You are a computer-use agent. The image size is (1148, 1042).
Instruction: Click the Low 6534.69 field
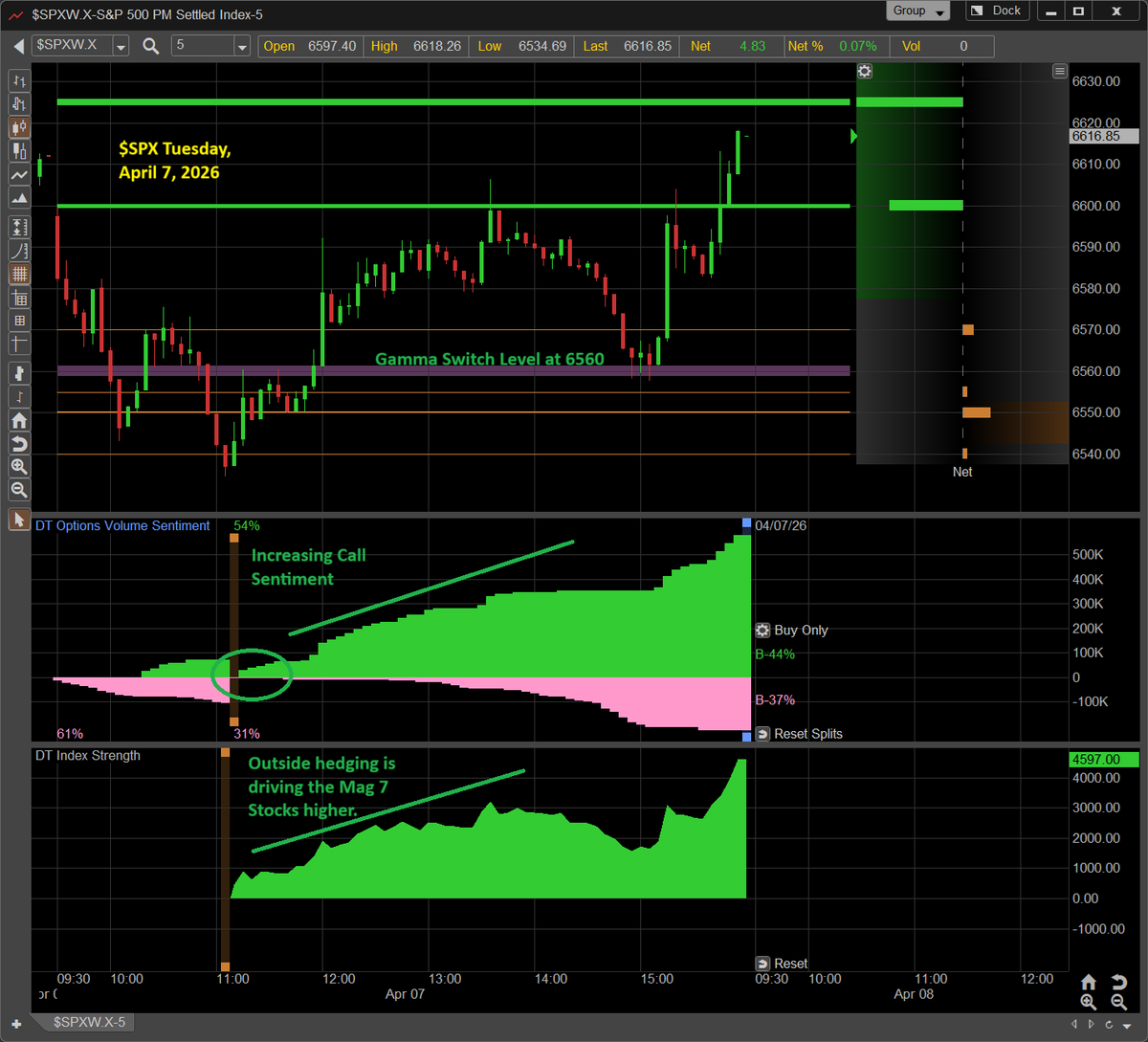pyautogui.click(x=521, y=46)
